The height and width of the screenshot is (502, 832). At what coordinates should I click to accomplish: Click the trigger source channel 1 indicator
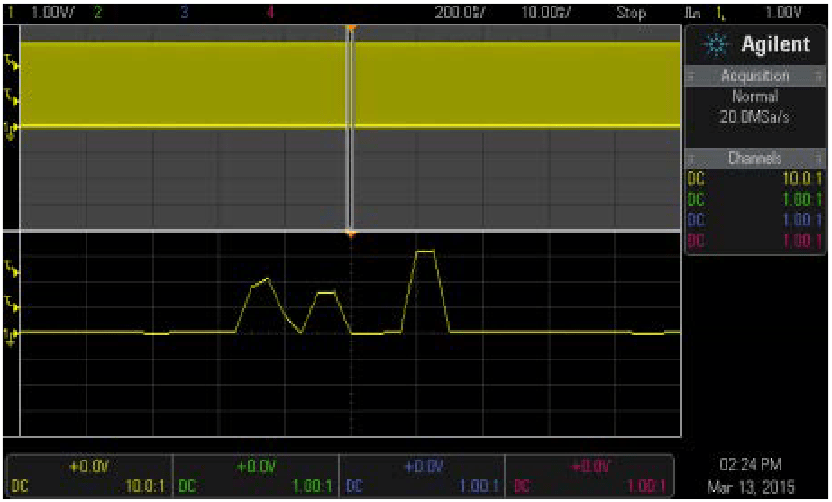721,13
